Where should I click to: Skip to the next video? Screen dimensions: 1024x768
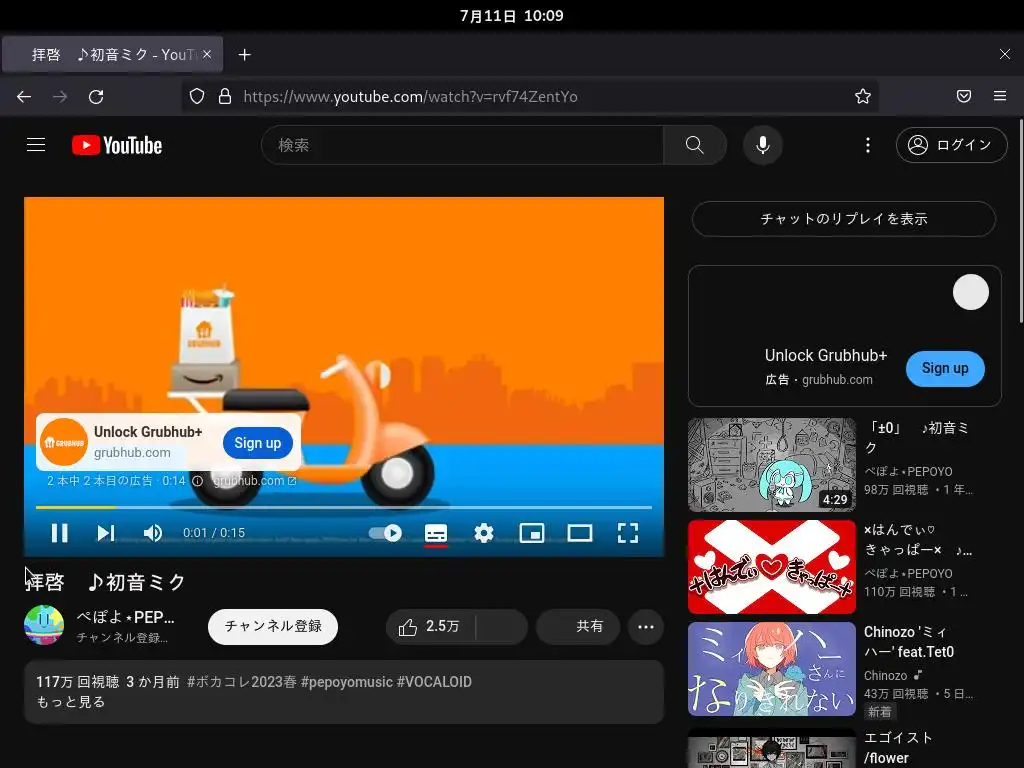tap(106, 534)
